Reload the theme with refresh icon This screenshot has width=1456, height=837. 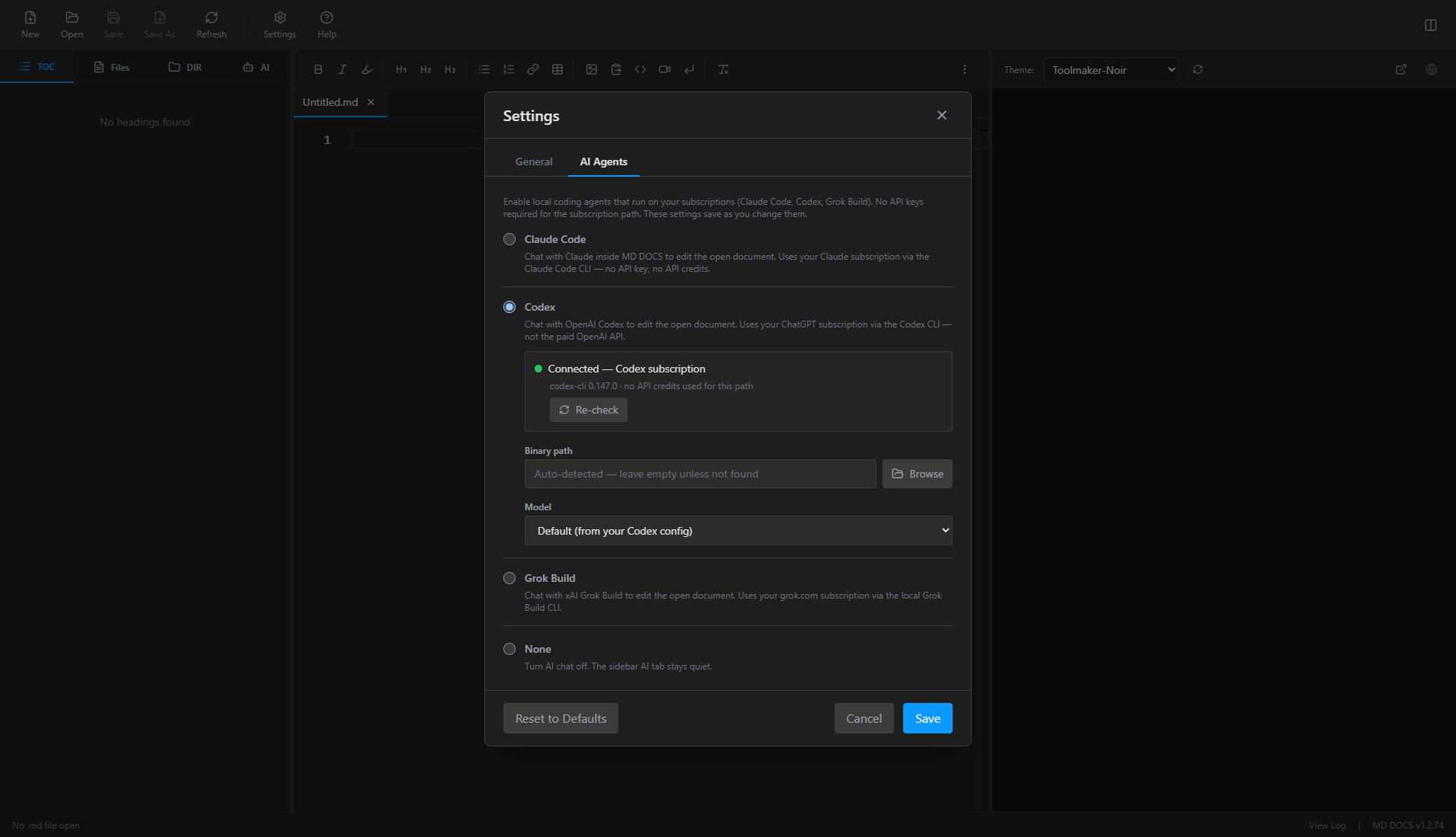[1198, 69]
